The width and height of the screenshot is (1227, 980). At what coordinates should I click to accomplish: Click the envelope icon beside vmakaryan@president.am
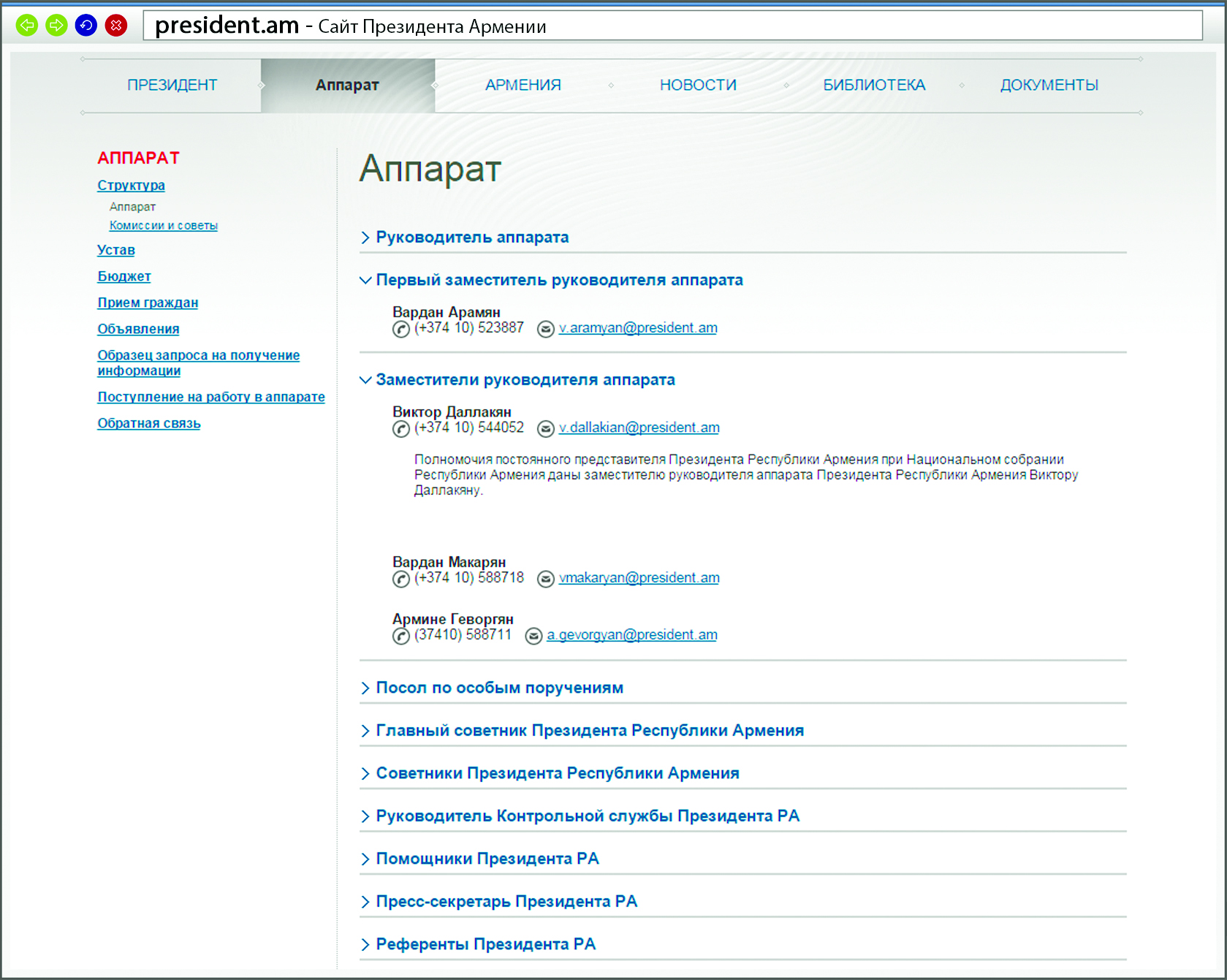coord(546,580)
